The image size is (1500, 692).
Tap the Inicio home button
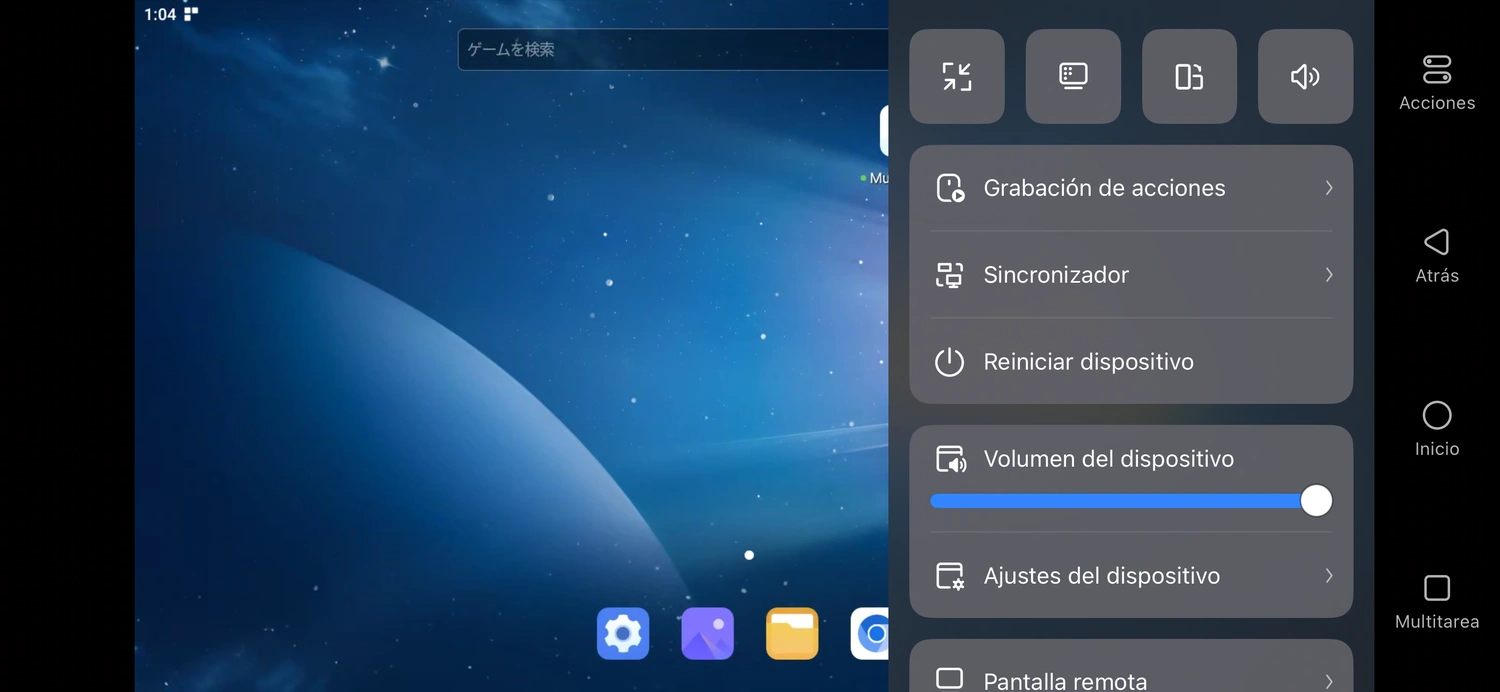tap(1437, 429)
